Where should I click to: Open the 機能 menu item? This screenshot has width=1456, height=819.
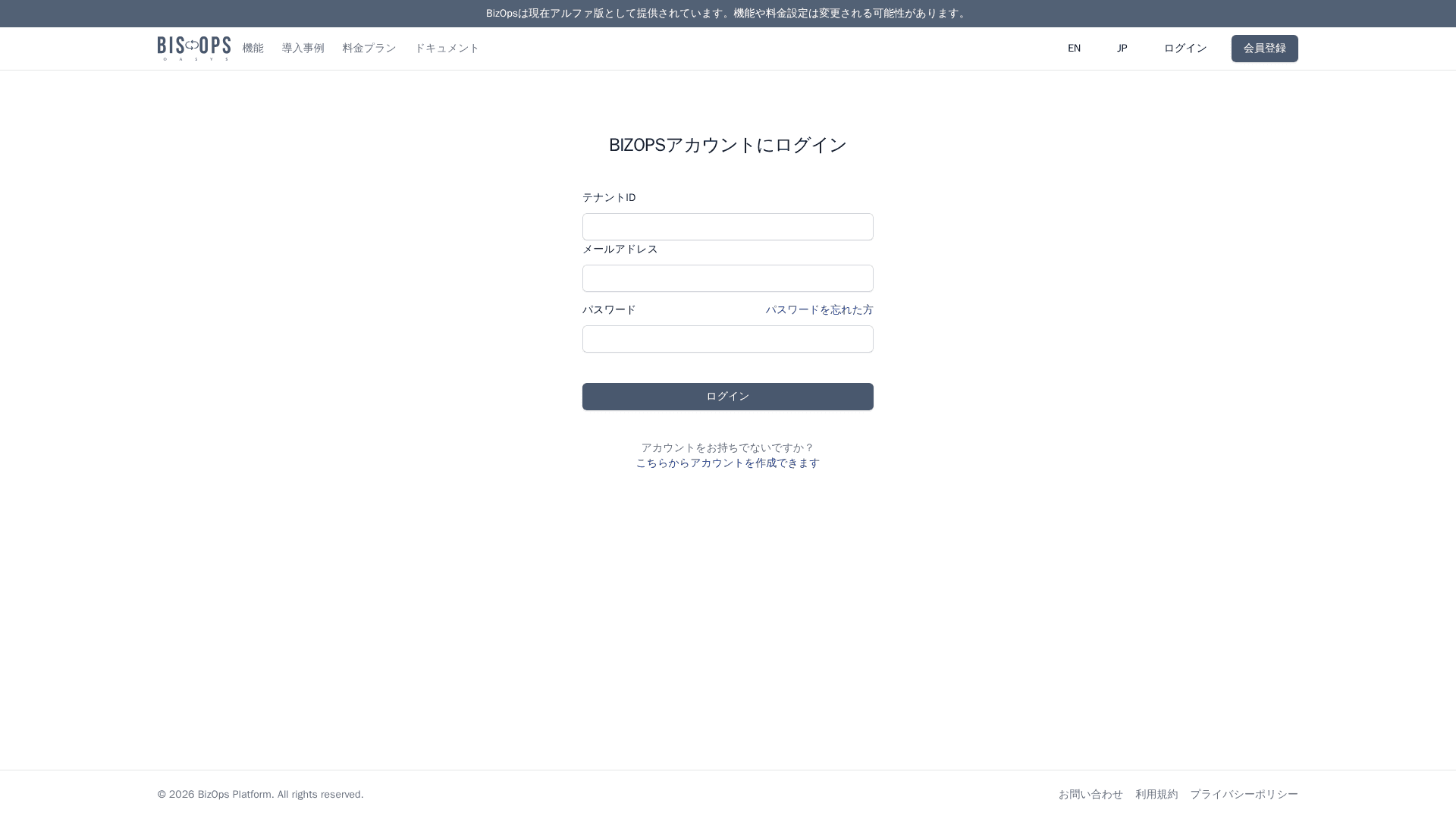tap(253, 49)
